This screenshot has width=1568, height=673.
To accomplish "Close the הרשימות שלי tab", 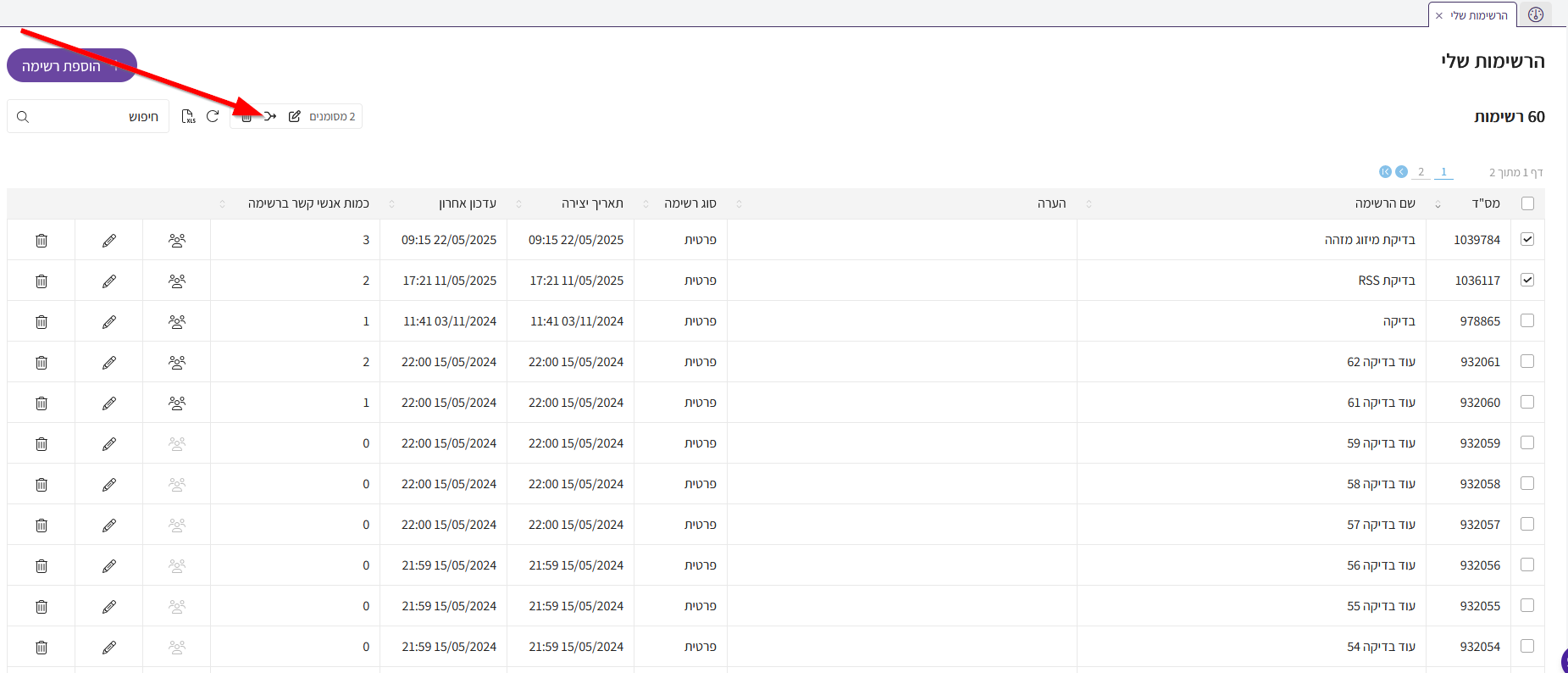I will point(1439,15).
